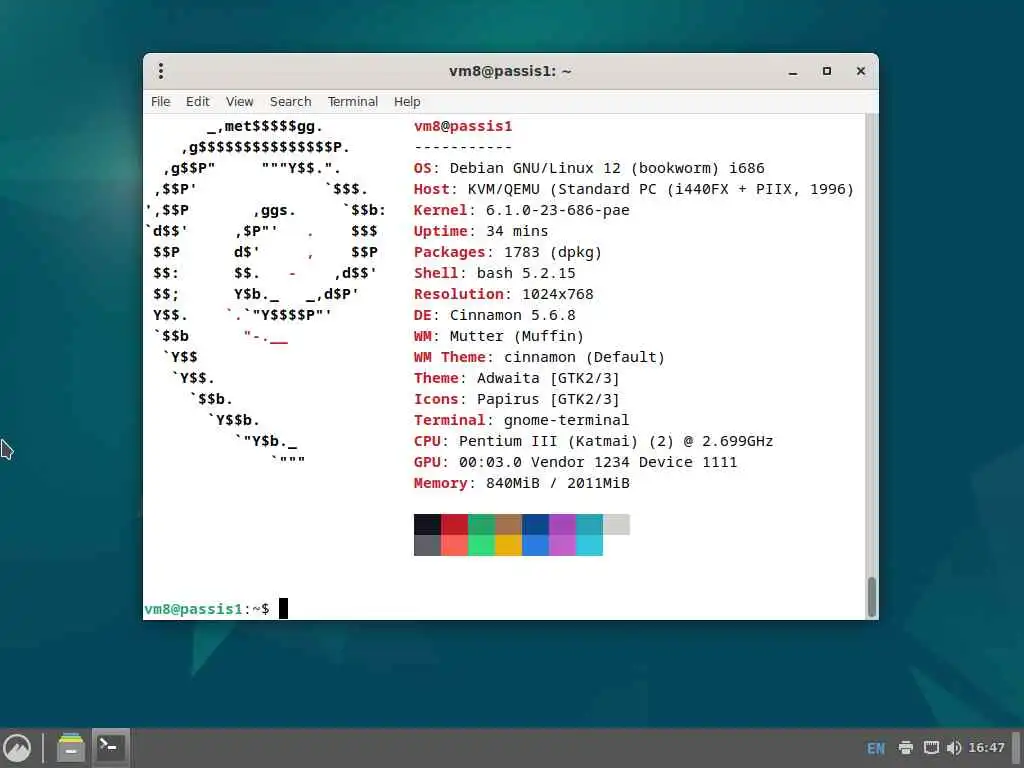Click the Icons line Papirus [GTK2/3]
Image resolution: width=1024 pixels, height=768 pixels.
point(517,399)
